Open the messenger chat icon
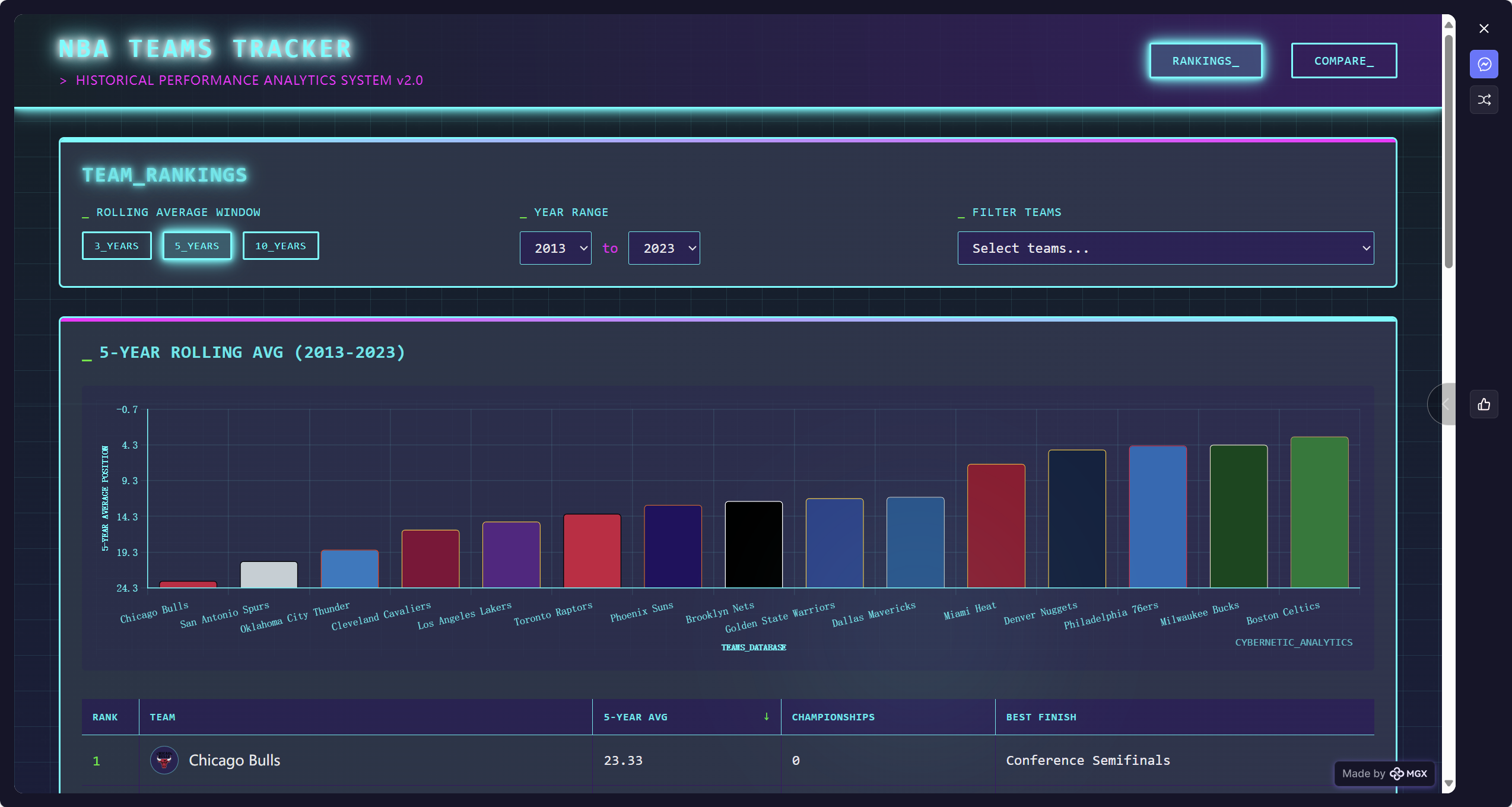 coord(1484,64)
